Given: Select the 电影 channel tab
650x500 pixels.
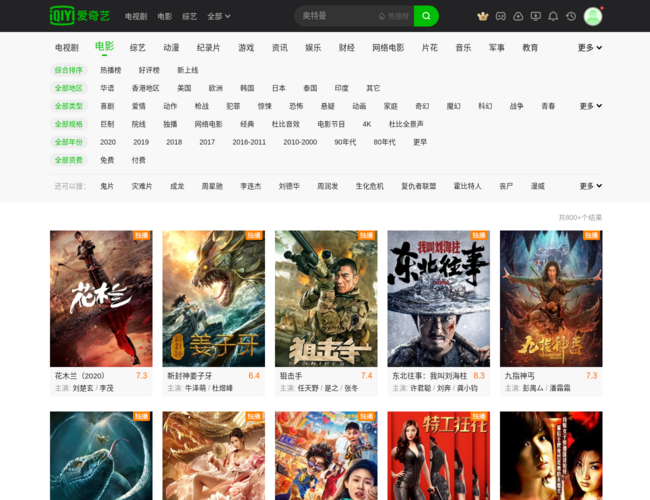Looking at the screenshot, I should [104, 46].
